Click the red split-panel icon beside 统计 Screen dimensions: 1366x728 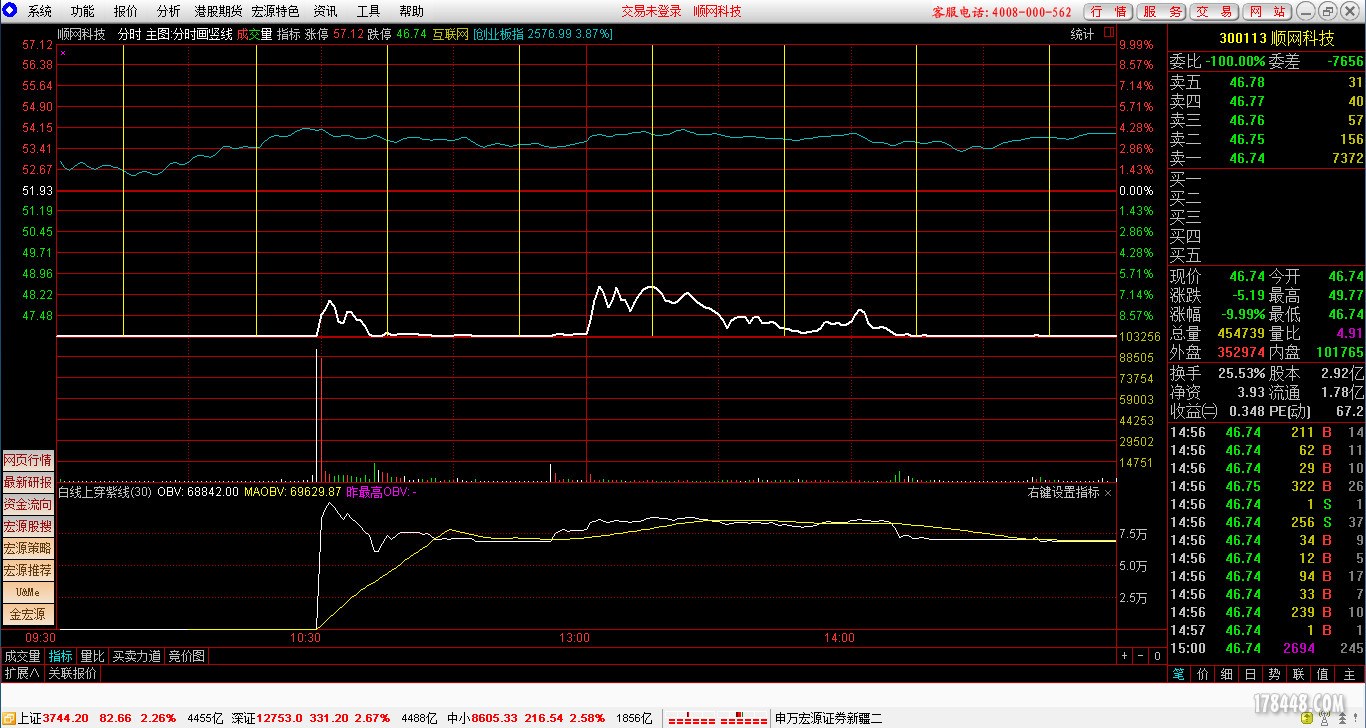point(1110,33)
